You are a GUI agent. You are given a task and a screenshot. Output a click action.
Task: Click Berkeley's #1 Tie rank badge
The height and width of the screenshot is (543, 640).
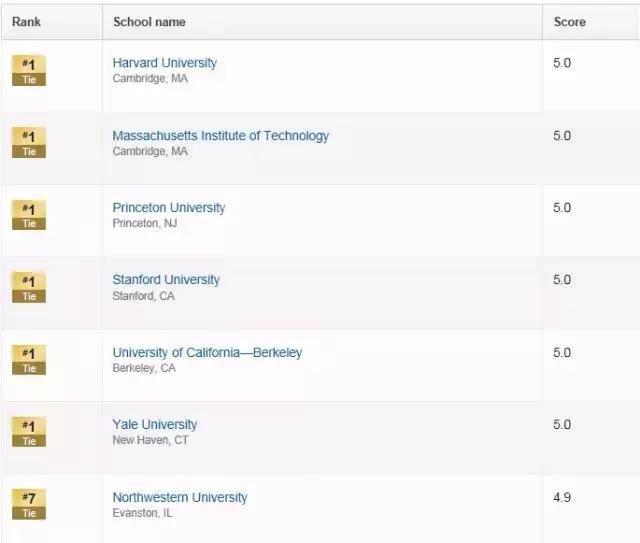pyautogui.click(x=29, y=360)
